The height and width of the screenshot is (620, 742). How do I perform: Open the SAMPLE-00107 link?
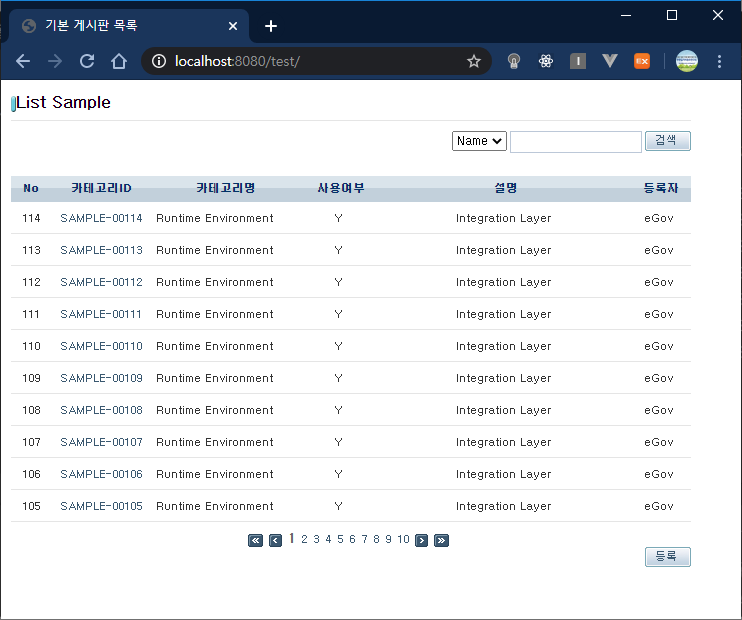click(101, 442)
